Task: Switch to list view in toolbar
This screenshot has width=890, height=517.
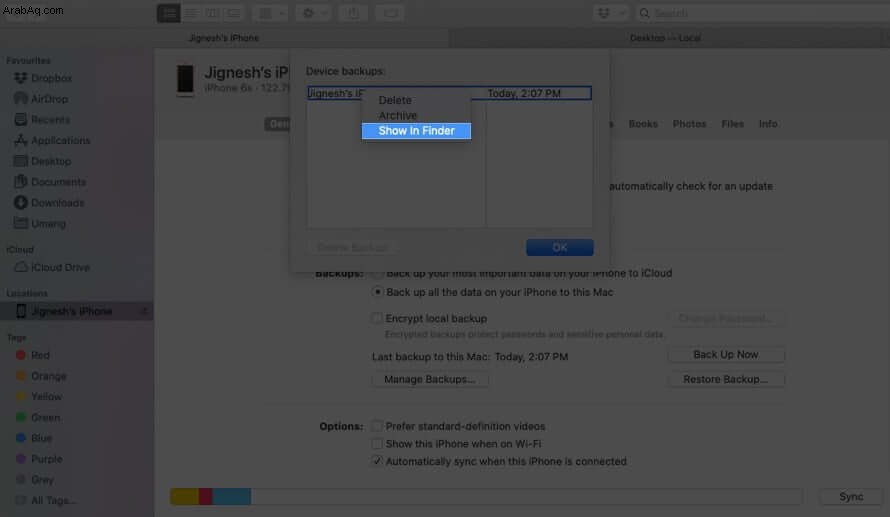Action: pyautogui.click(x=191, y=13)
